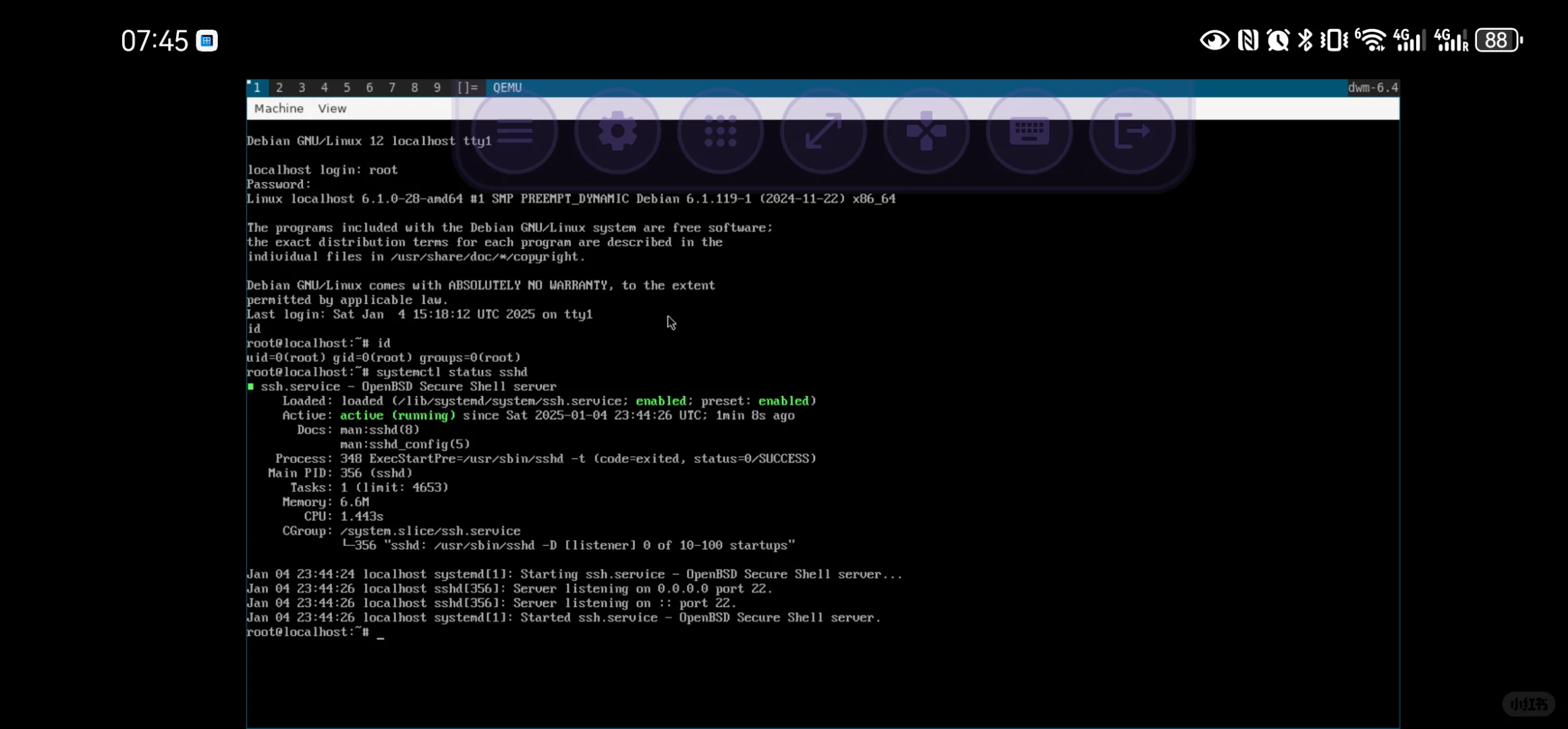1568x729 pixels.
Task: Tap the eye comfort status icon
Action: [x=1214, y=40]
